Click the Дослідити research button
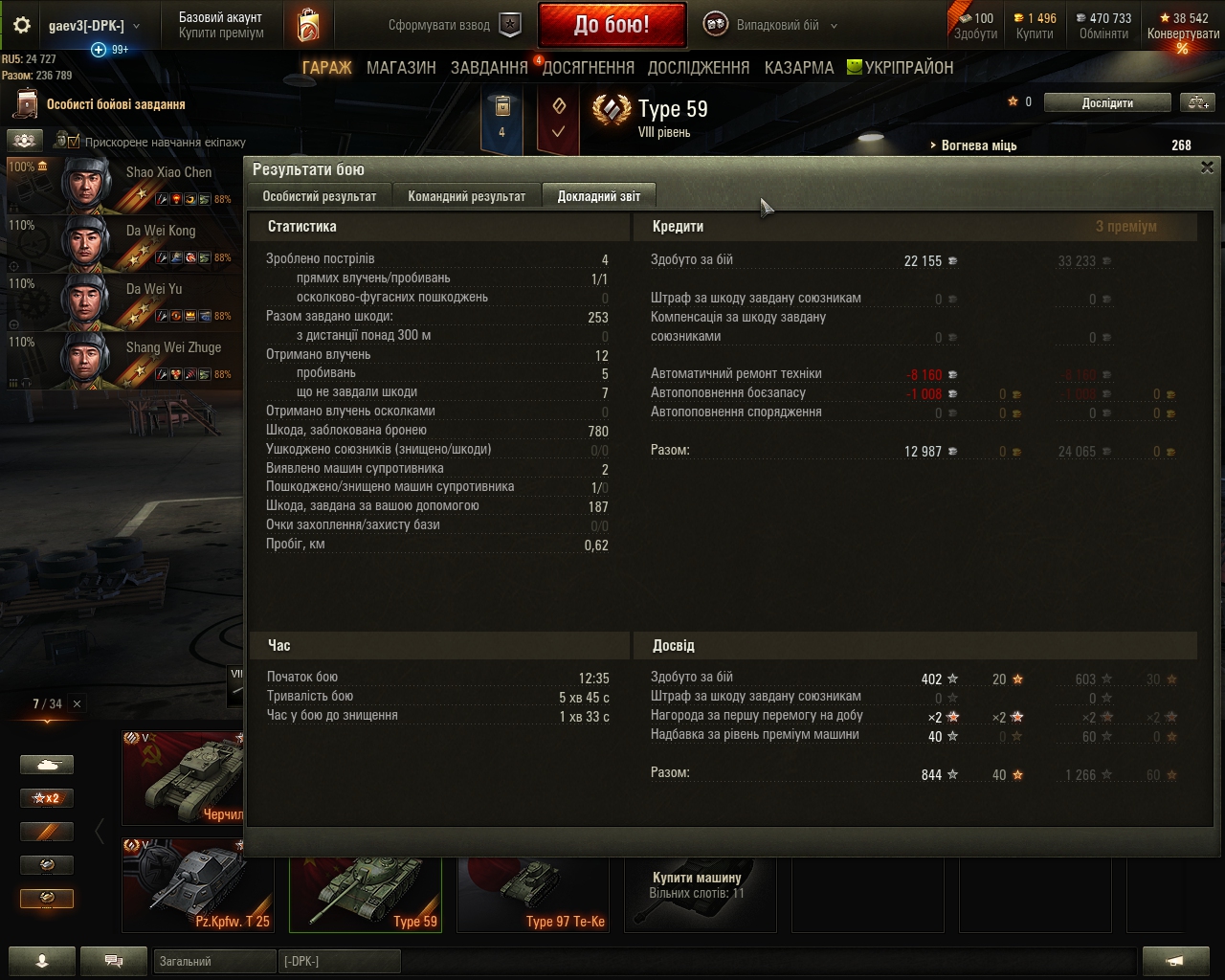This screenshot has height=980, width=1225. pyautogui.click(x=1107, y=102)
